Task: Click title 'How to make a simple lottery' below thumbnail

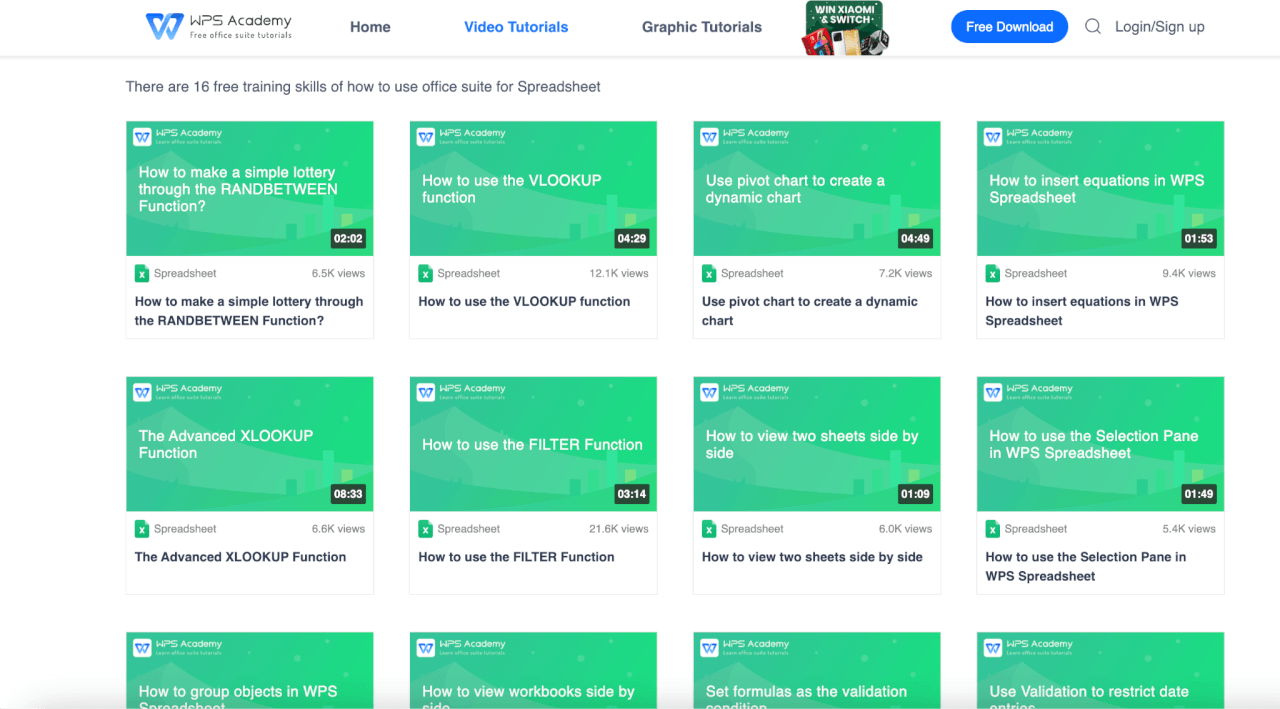Action: (249, 311)
